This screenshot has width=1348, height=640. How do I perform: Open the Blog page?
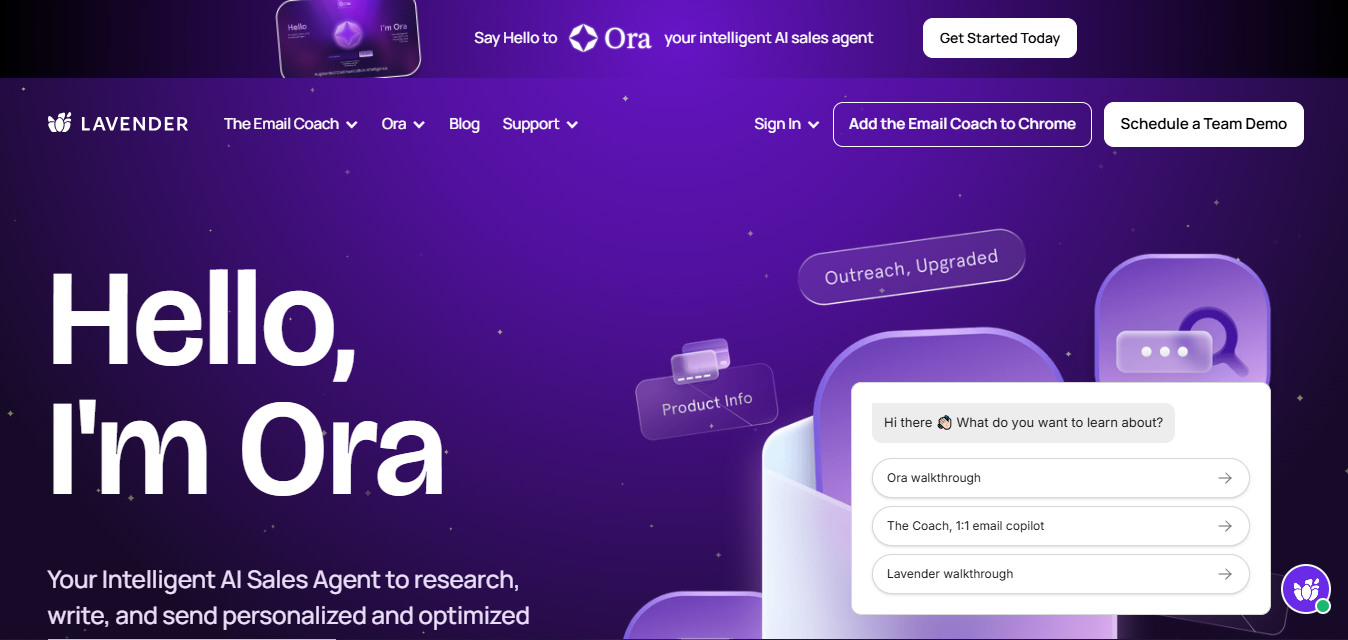pos(464,124)
